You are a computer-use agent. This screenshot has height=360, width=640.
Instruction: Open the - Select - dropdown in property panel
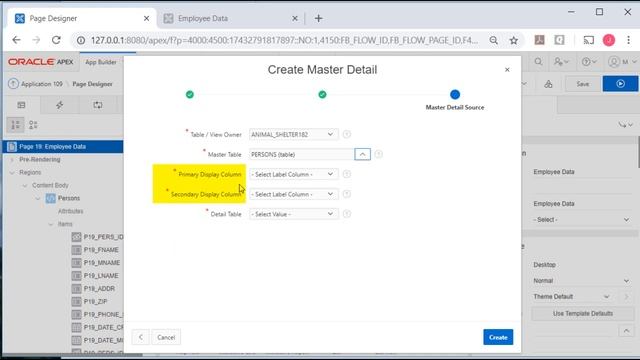tap(581, 220)
